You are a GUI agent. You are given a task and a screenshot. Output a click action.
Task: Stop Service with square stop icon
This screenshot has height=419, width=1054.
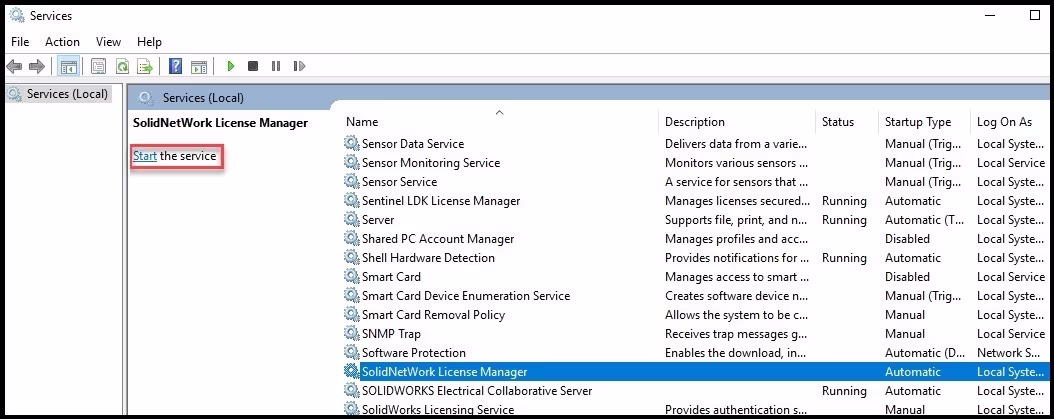253,66
